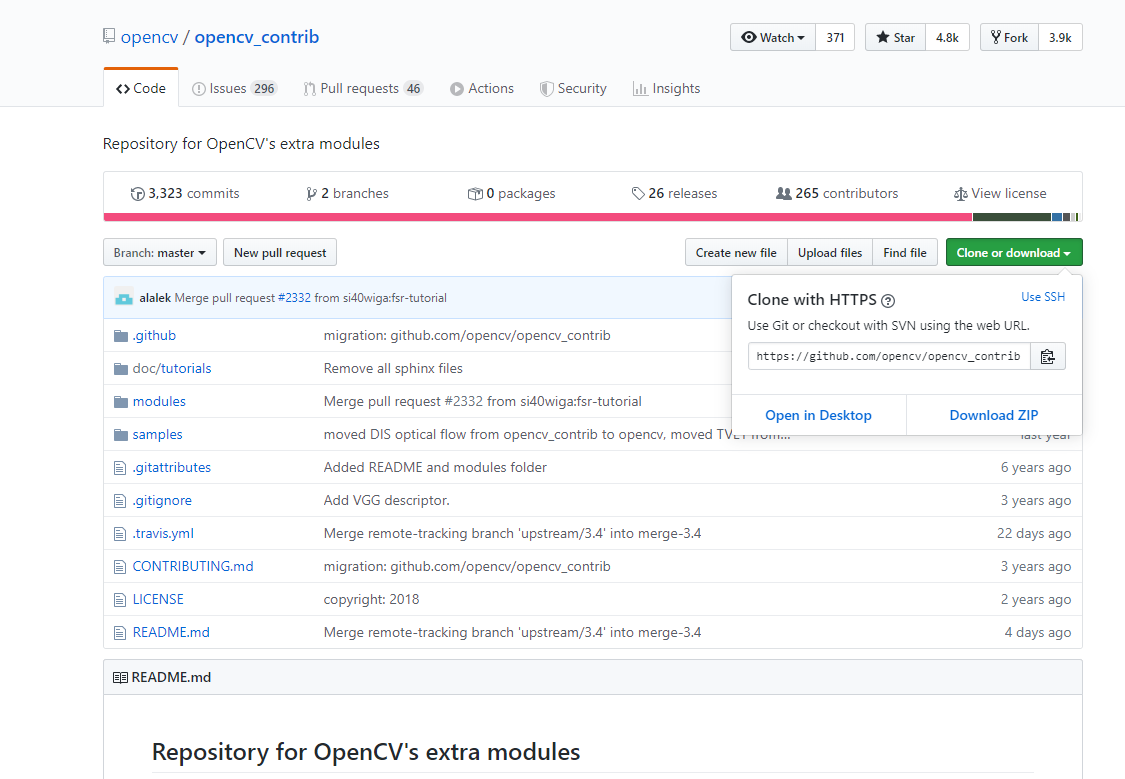1125x779 pixels.
Task: Click the license scale icon
Action: [x=960, y=194]
